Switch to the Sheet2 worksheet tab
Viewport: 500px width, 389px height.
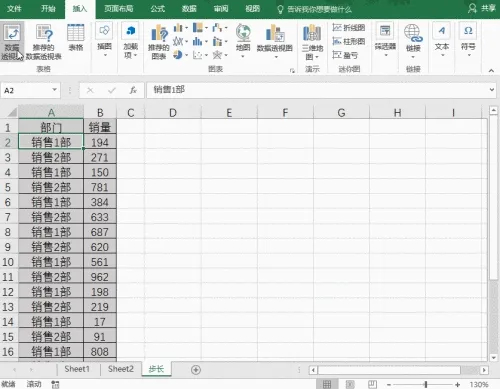[x=121, y=369]
